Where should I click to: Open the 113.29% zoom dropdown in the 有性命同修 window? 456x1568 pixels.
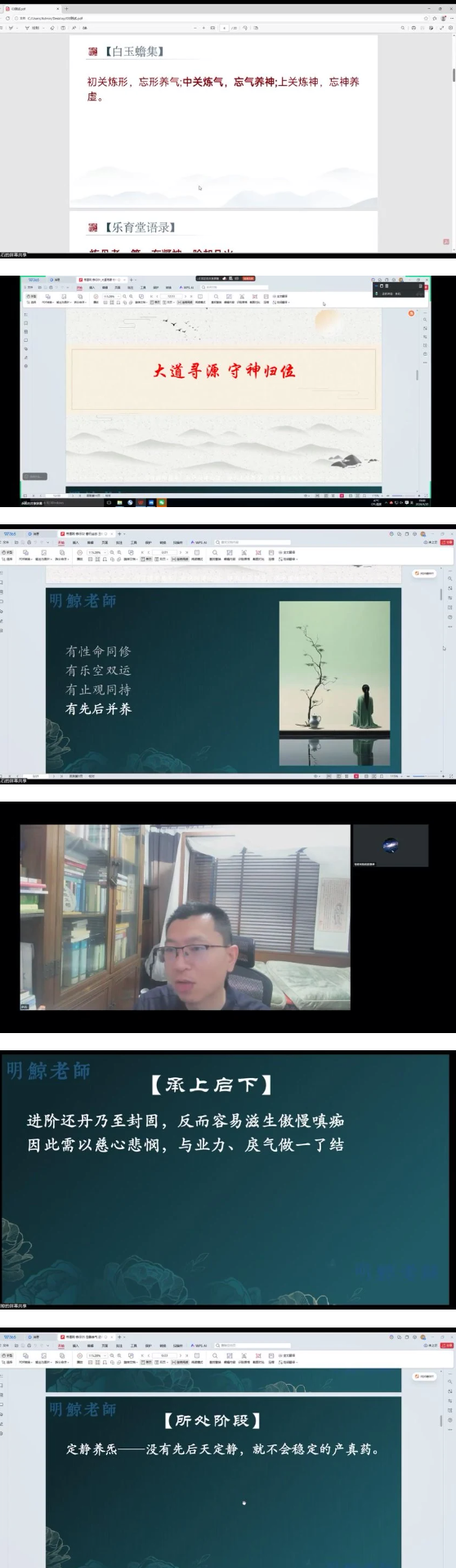point(96,553)
